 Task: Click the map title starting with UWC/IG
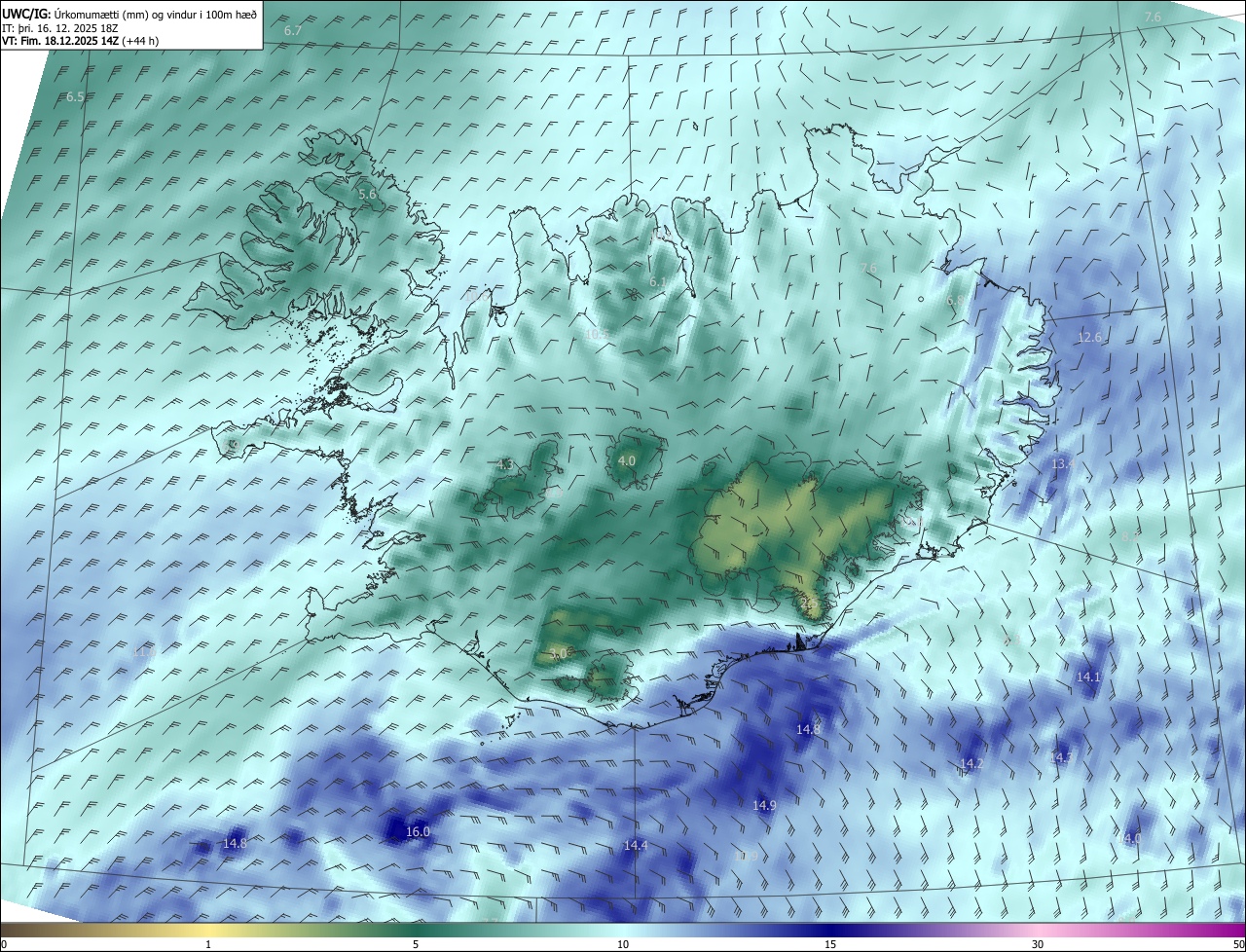(x=129, y=14)
